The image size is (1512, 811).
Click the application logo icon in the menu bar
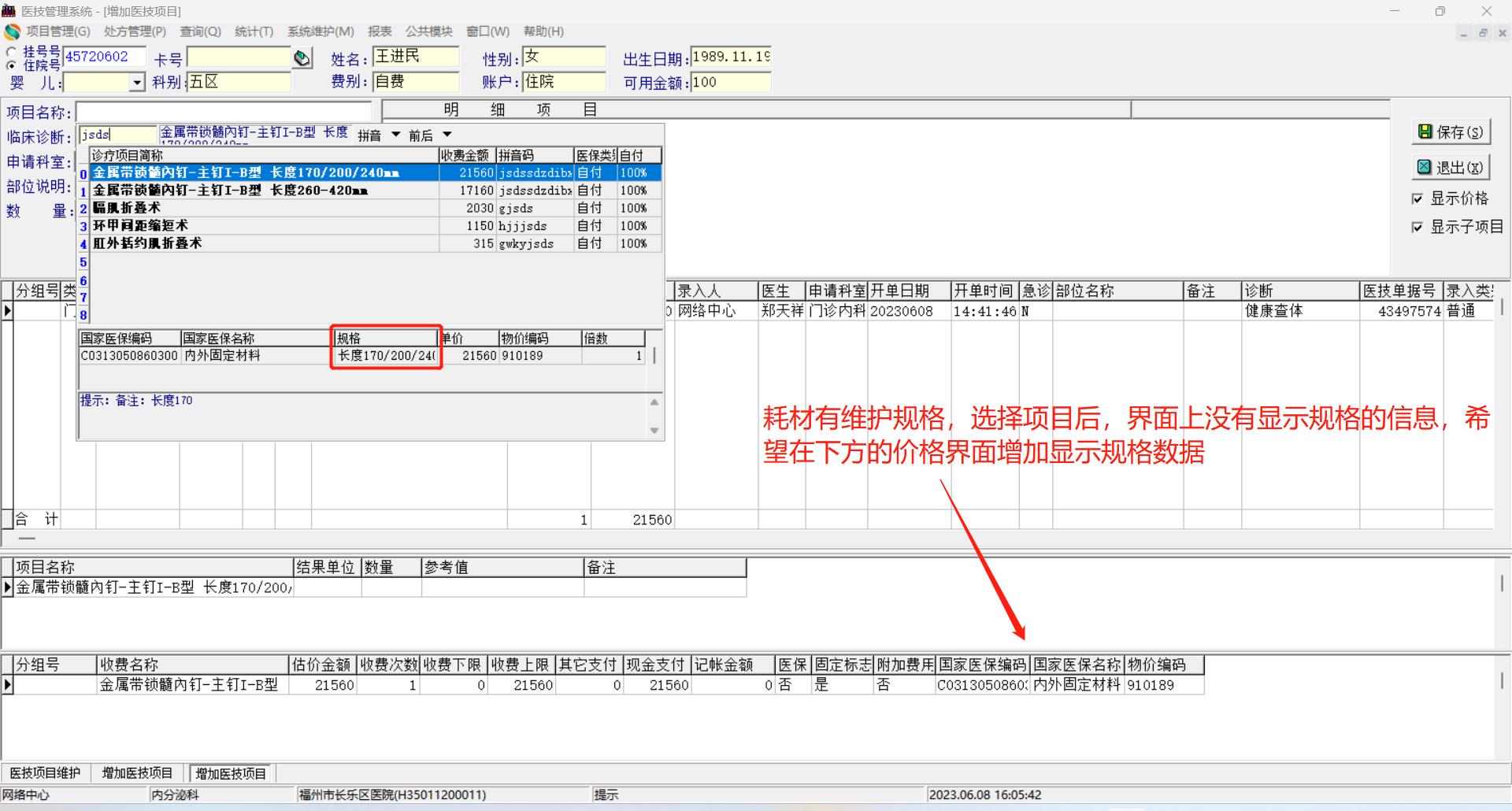[12, 31]
